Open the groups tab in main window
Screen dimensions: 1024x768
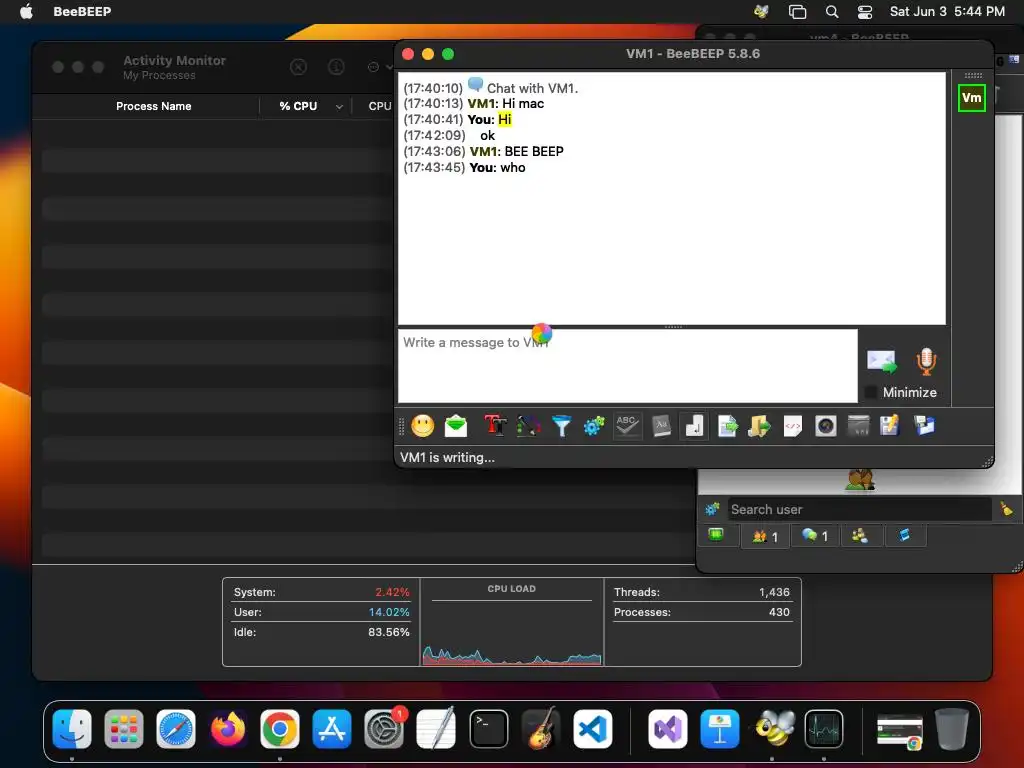[x=860, y=536]
